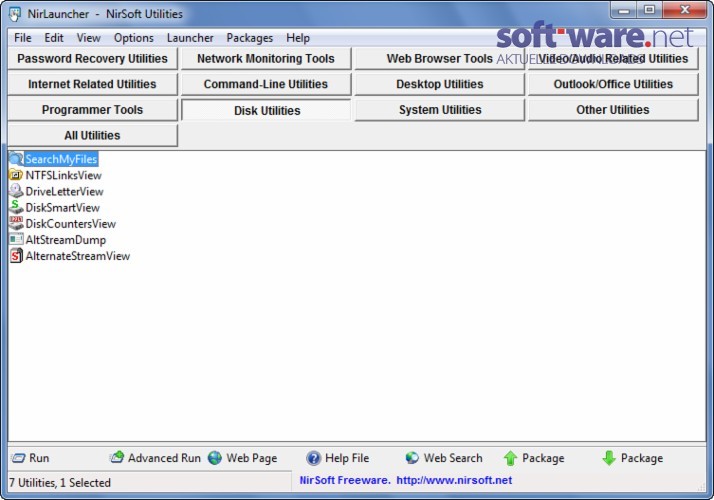Click the Advanced Run toolbar icon
Image resolution: width=714 pixels, height=500 pixels.
pyautogui.click(x=117, y=457)
